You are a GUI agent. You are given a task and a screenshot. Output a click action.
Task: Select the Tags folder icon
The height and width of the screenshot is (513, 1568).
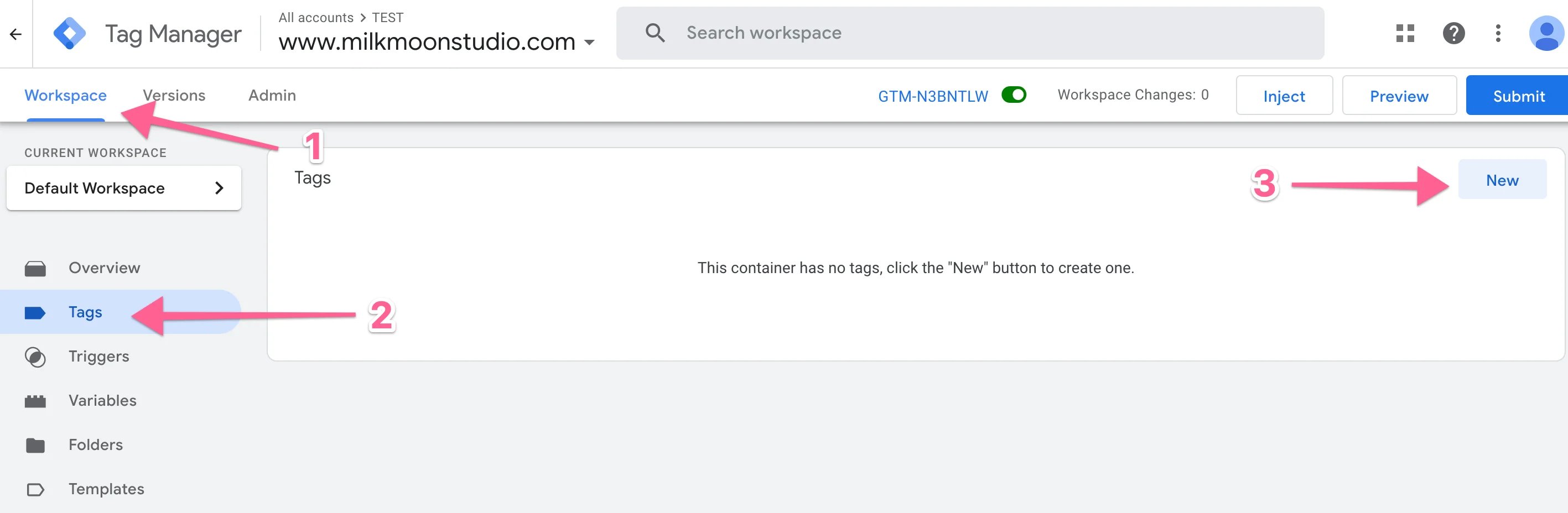tap(36, 312)
